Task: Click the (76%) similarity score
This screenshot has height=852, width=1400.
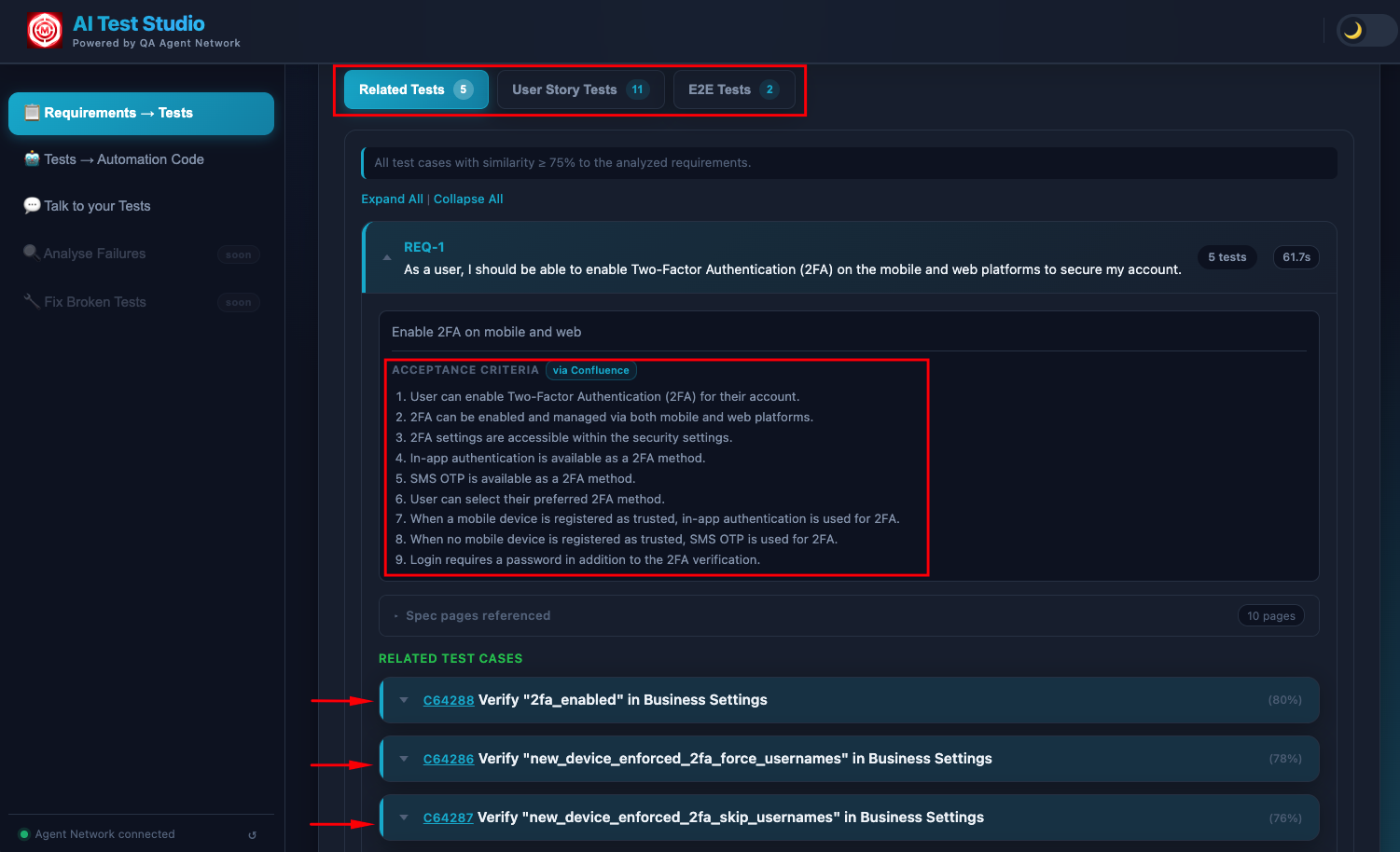Action: [x=1285, y=818]
